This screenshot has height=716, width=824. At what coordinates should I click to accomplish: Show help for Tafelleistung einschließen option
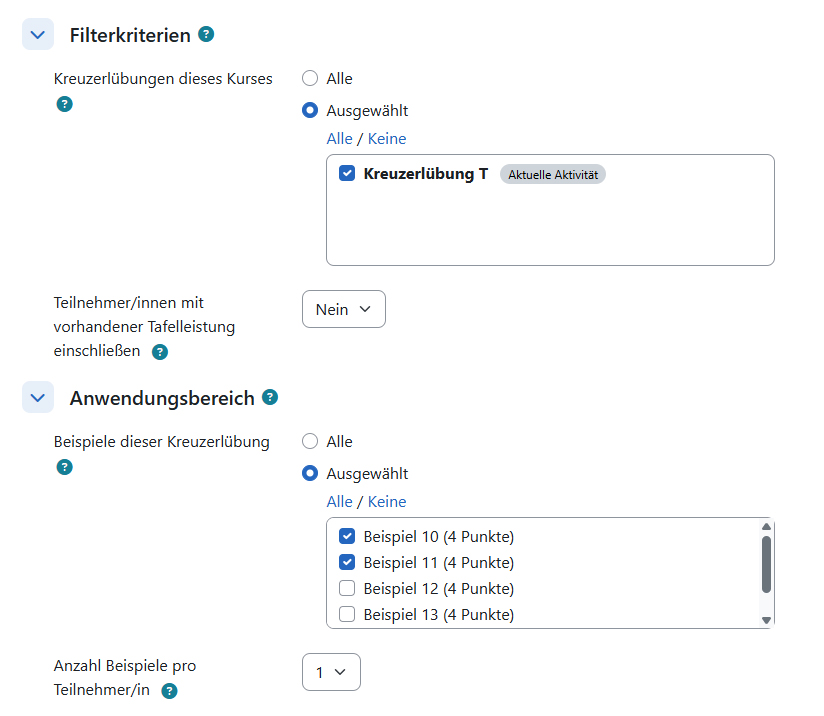(x=160, y=352)
